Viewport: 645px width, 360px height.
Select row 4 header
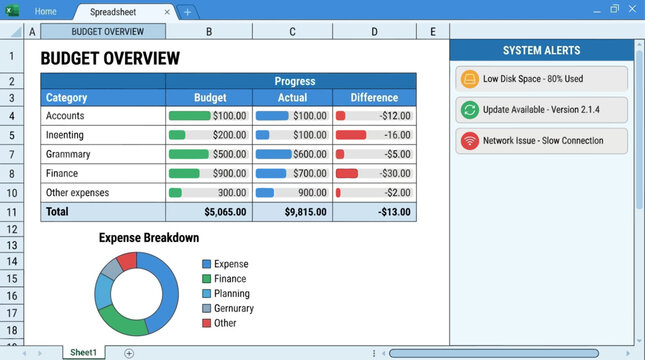(x=12, y=116)
